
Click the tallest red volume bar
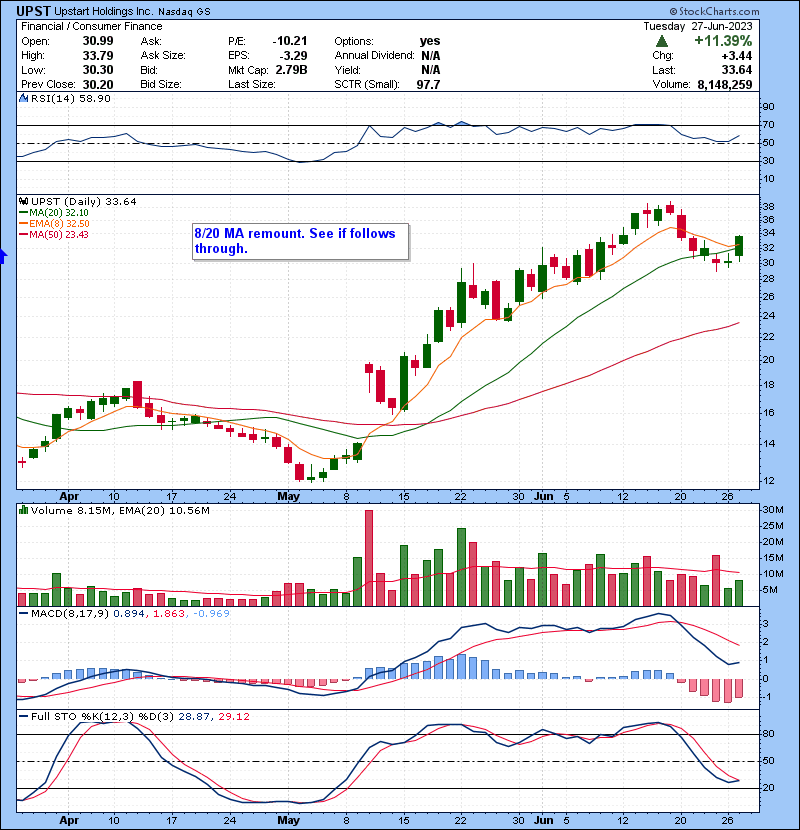point(369,558)
